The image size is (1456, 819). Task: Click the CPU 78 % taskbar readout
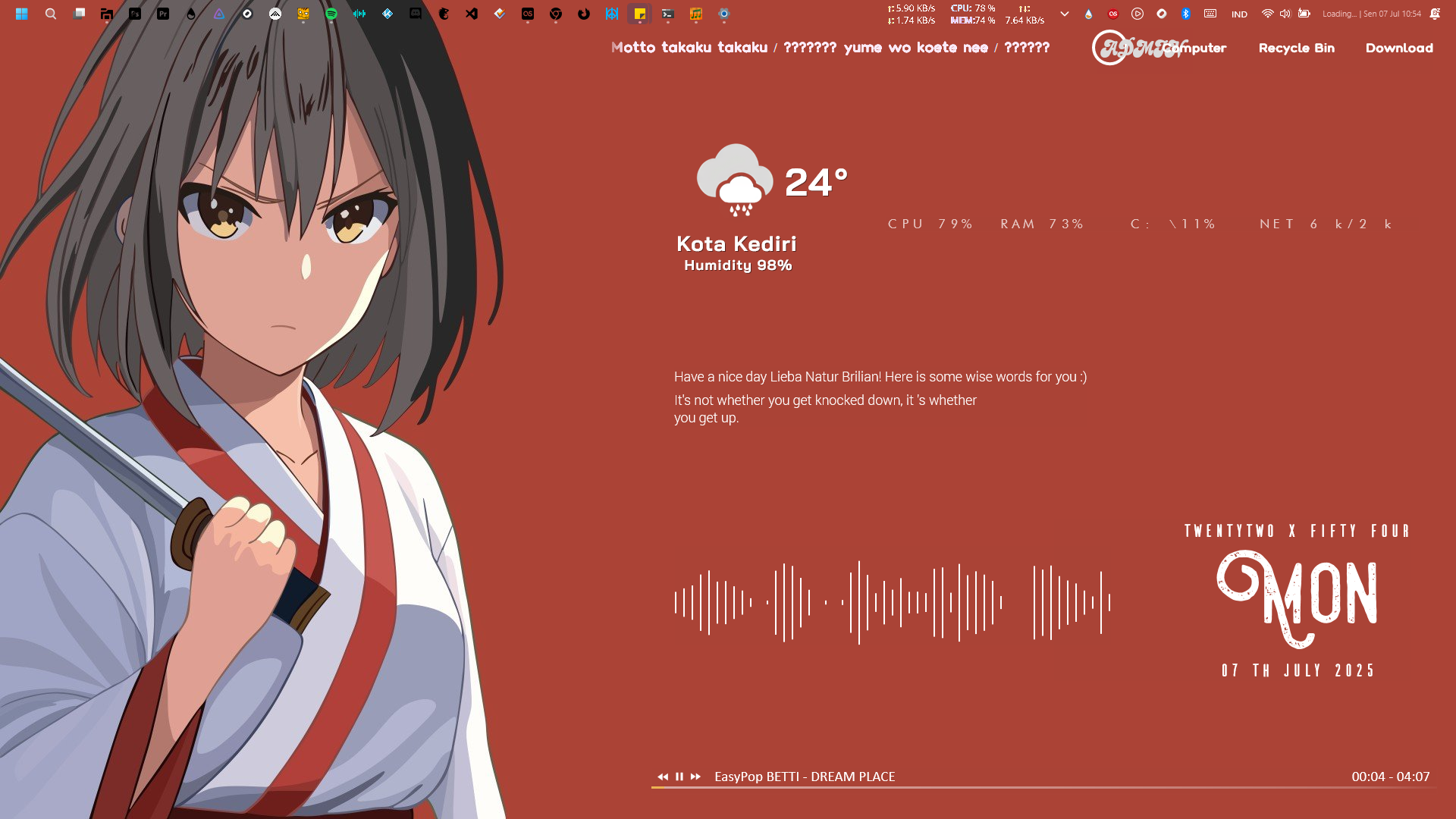click(x=973, y=8)
